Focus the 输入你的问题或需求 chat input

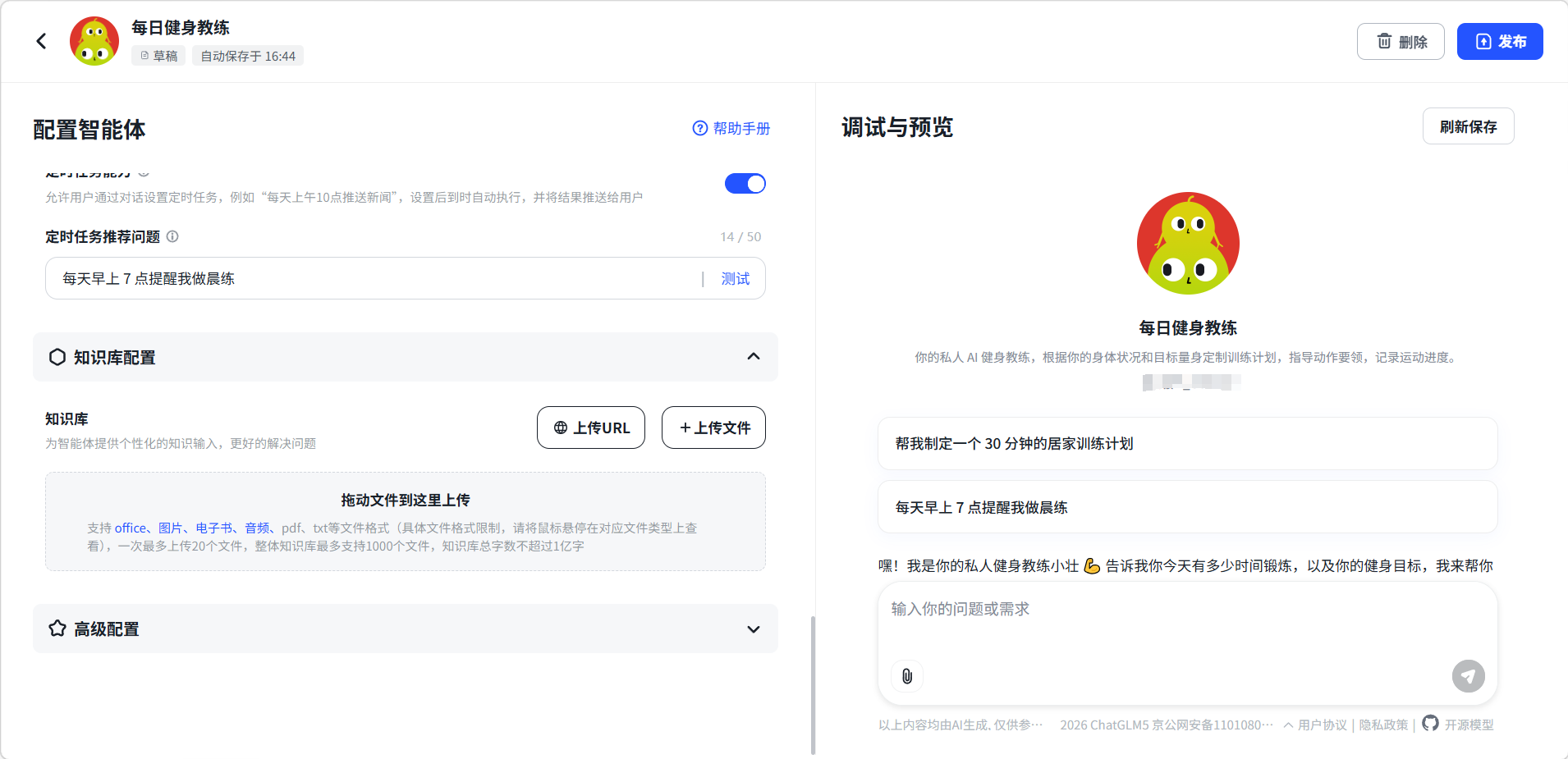tap(1188, 610)
